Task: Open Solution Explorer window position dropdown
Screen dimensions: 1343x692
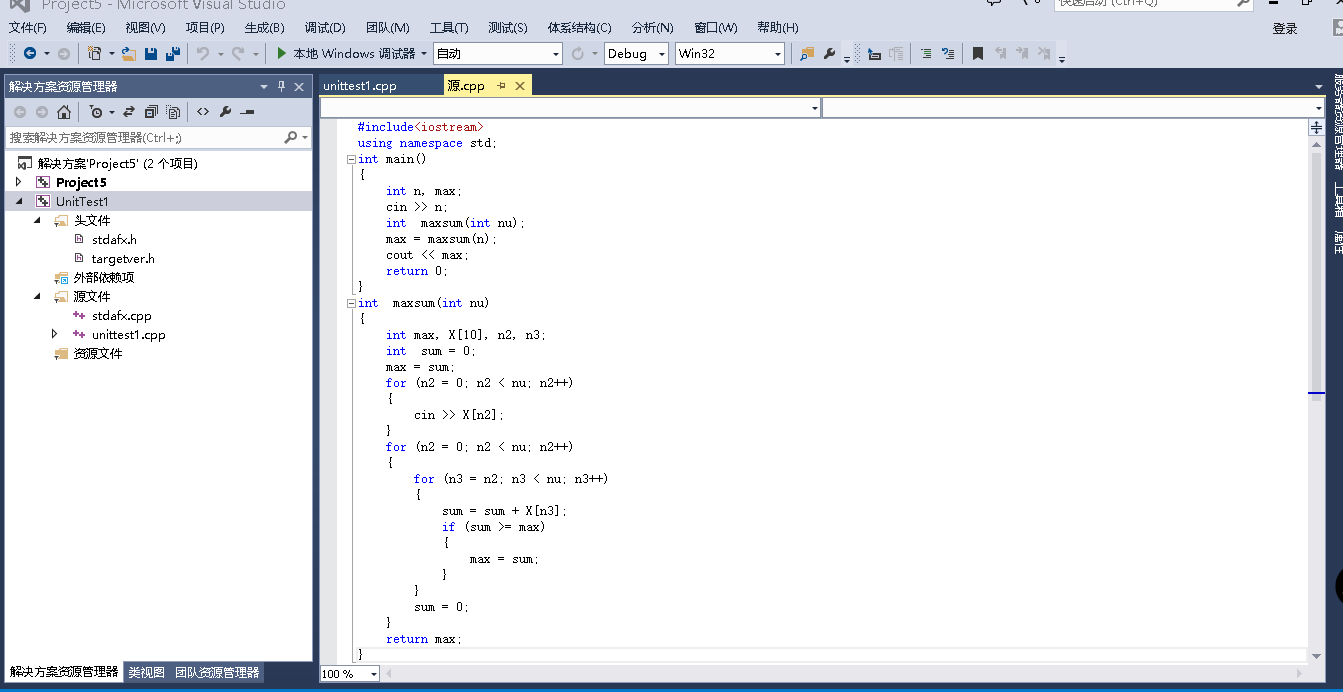Action: point(265,86)
